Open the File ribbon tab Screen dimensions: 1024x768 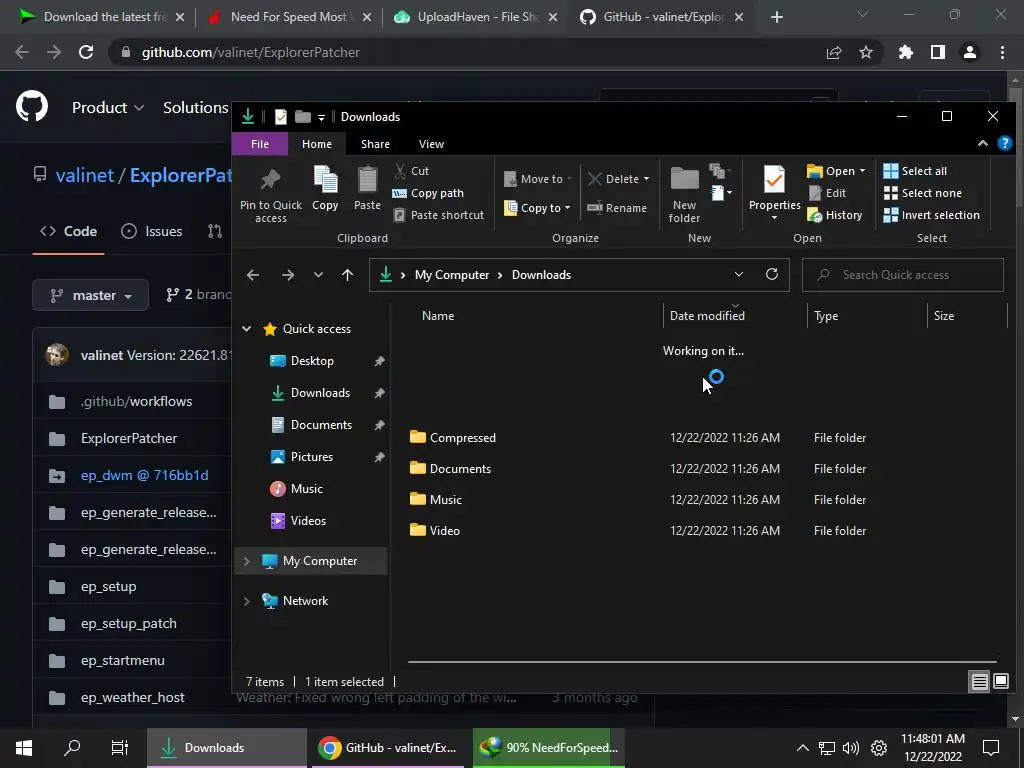point(260,144)
